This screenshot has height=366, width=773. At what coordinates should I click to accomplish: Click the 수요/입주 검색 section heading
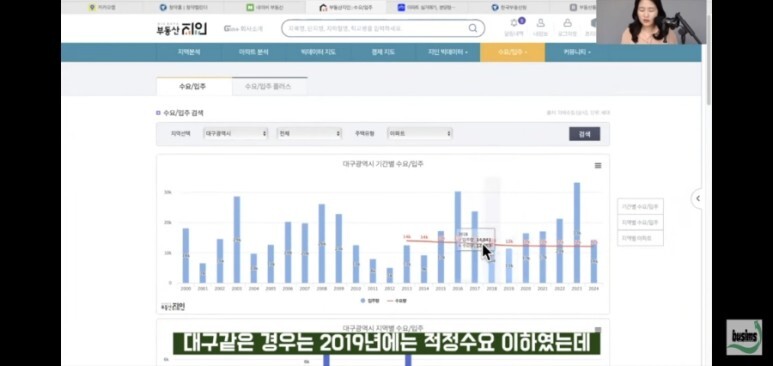point(183,113)
